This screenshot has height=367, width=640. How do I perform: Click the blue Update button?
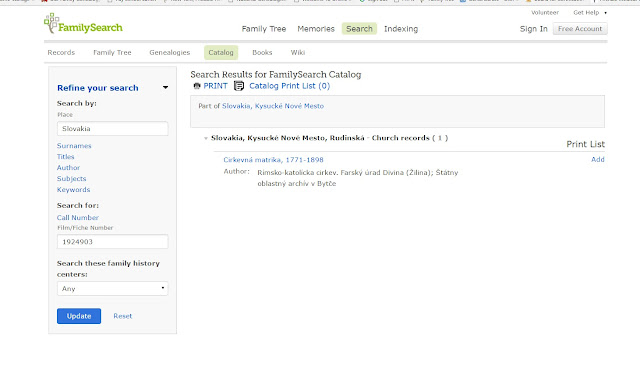79,316
